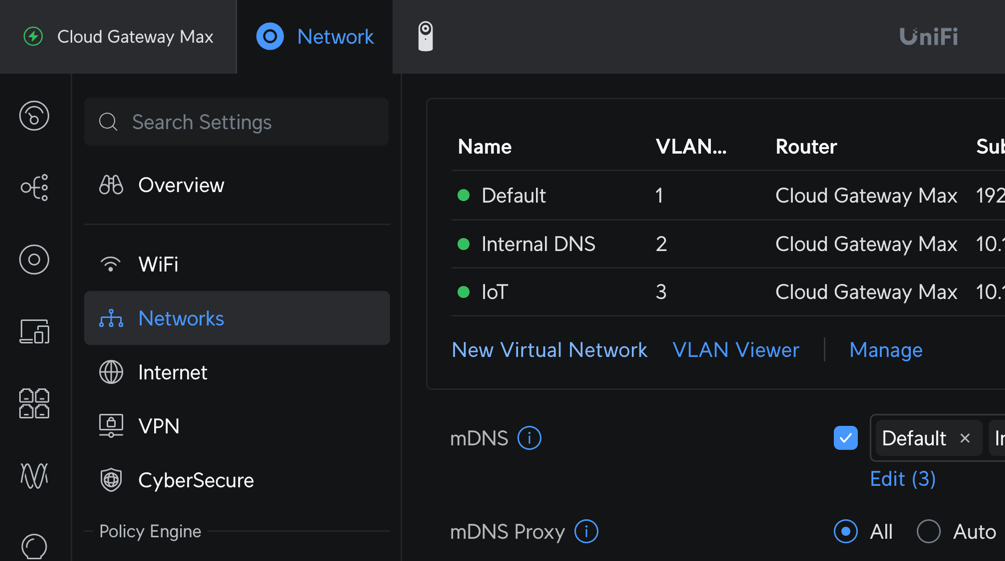Switch to the Network application tab

(x=315, y=37)
